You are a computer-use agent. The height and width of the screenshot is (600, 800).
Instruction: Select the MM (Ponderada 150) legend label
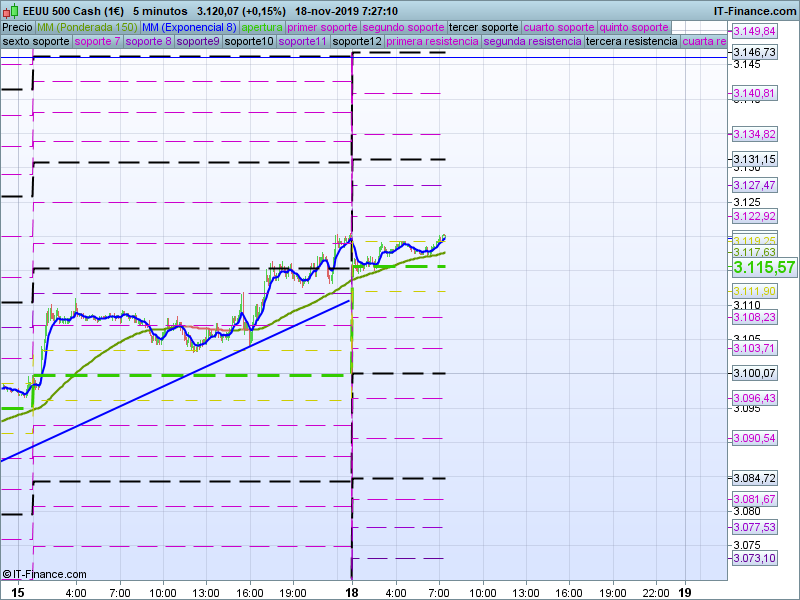(x=87, y=27)
